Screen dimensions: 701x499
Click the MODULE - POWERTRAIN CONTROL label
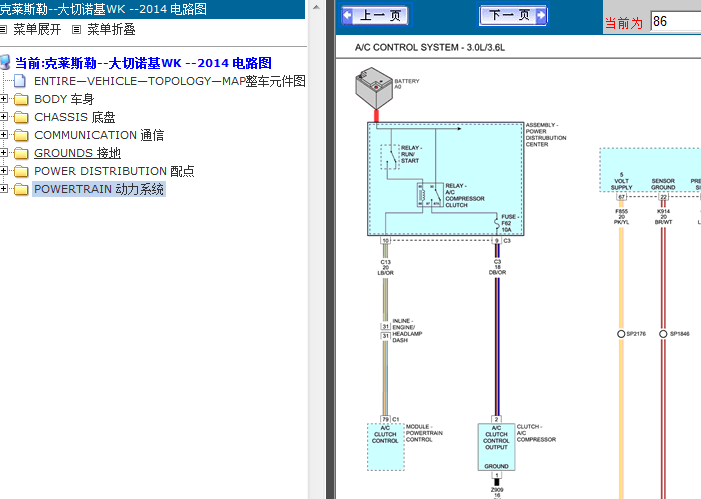[x=424, y=433]
